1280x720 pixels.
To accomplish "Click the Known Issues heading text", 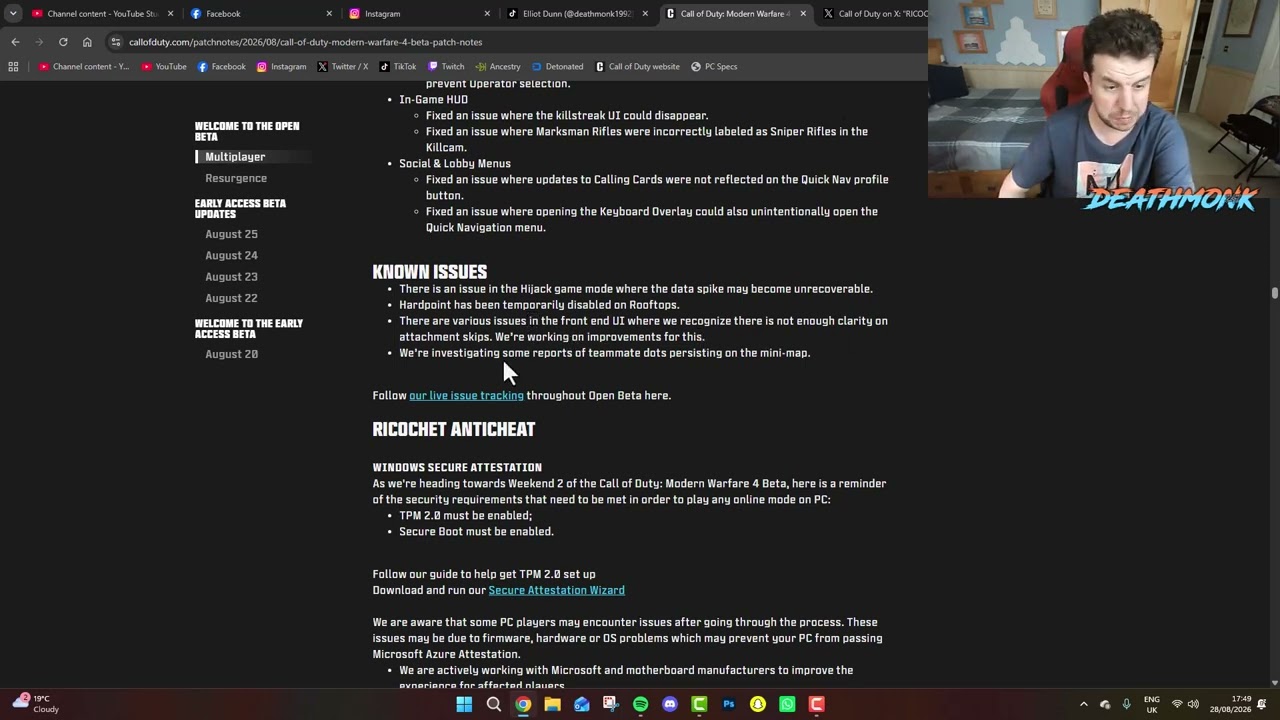I will (x=430, y=272).
